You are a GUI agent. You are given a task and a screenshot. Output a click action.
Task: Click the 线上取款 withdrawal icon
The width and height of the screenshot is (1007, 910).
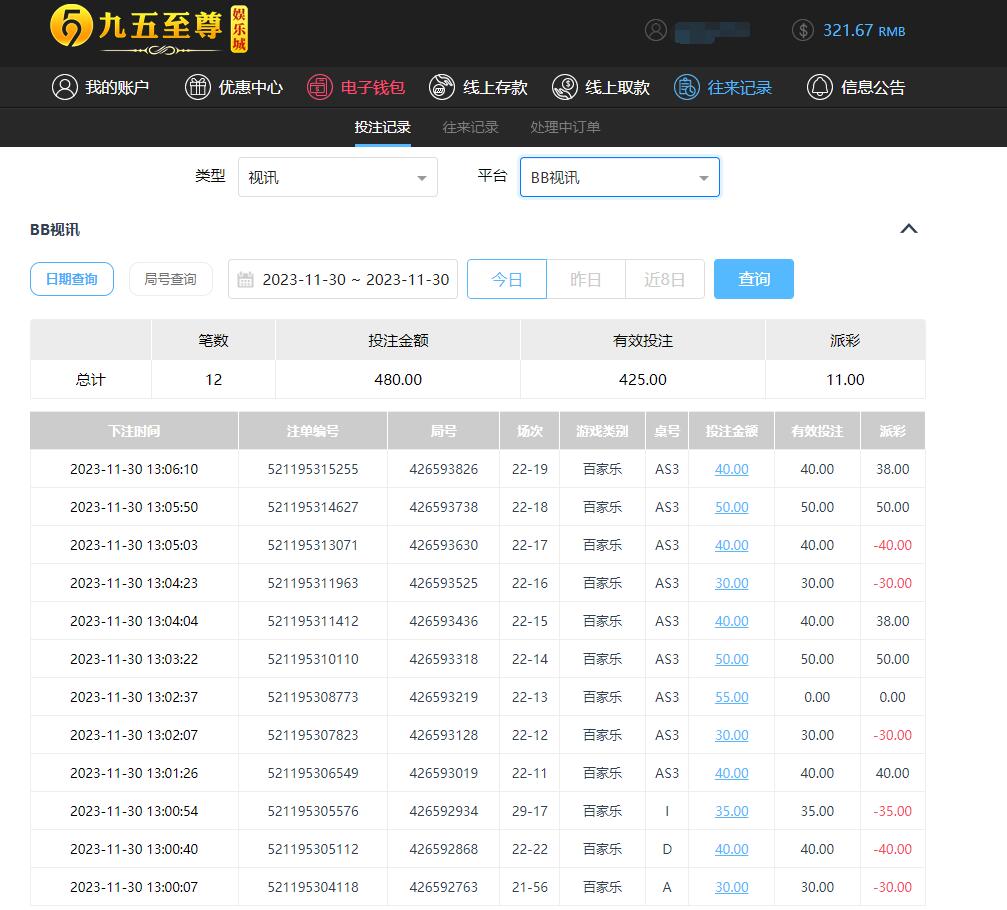click(x=564, y=87)
